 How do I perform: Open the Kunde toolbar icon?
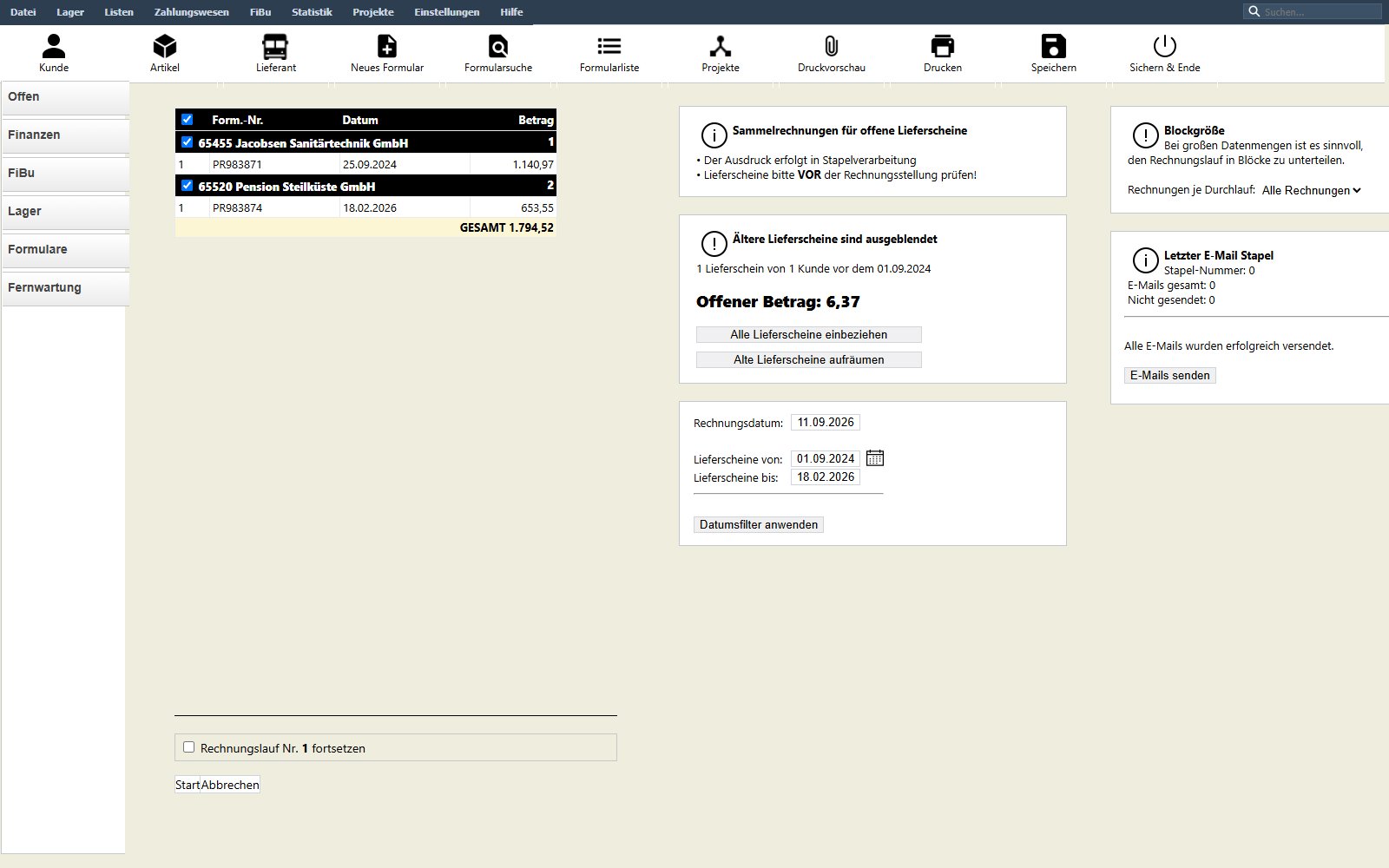pos(54,46)
